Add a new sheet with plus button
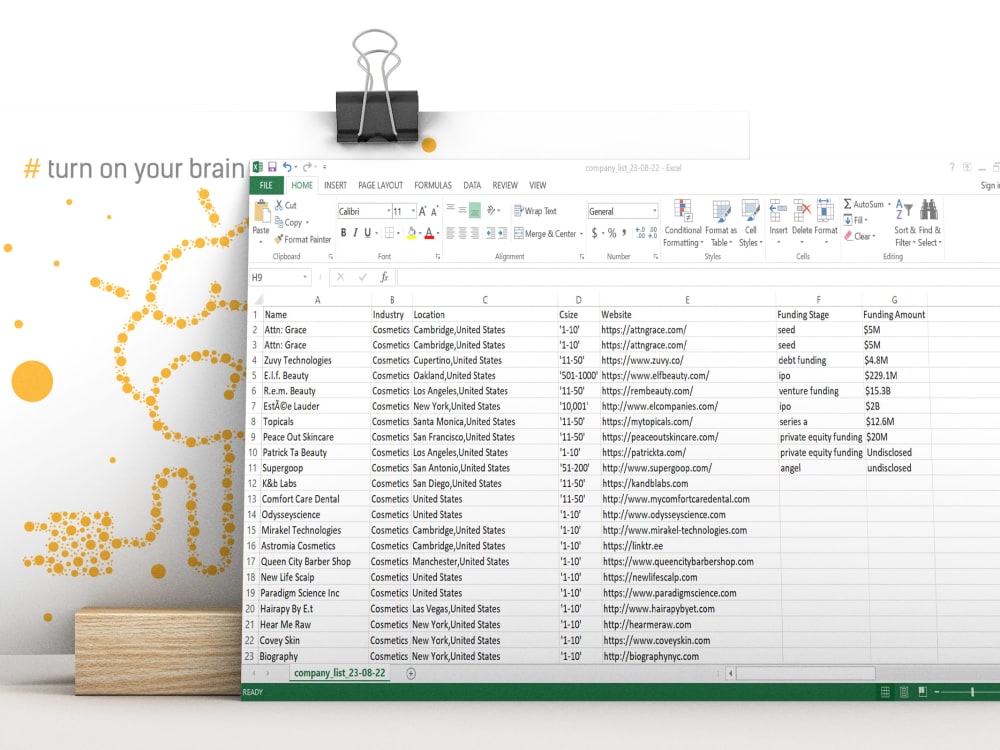The width and height of the screenshot is (1000, 750). click(411, 673)
